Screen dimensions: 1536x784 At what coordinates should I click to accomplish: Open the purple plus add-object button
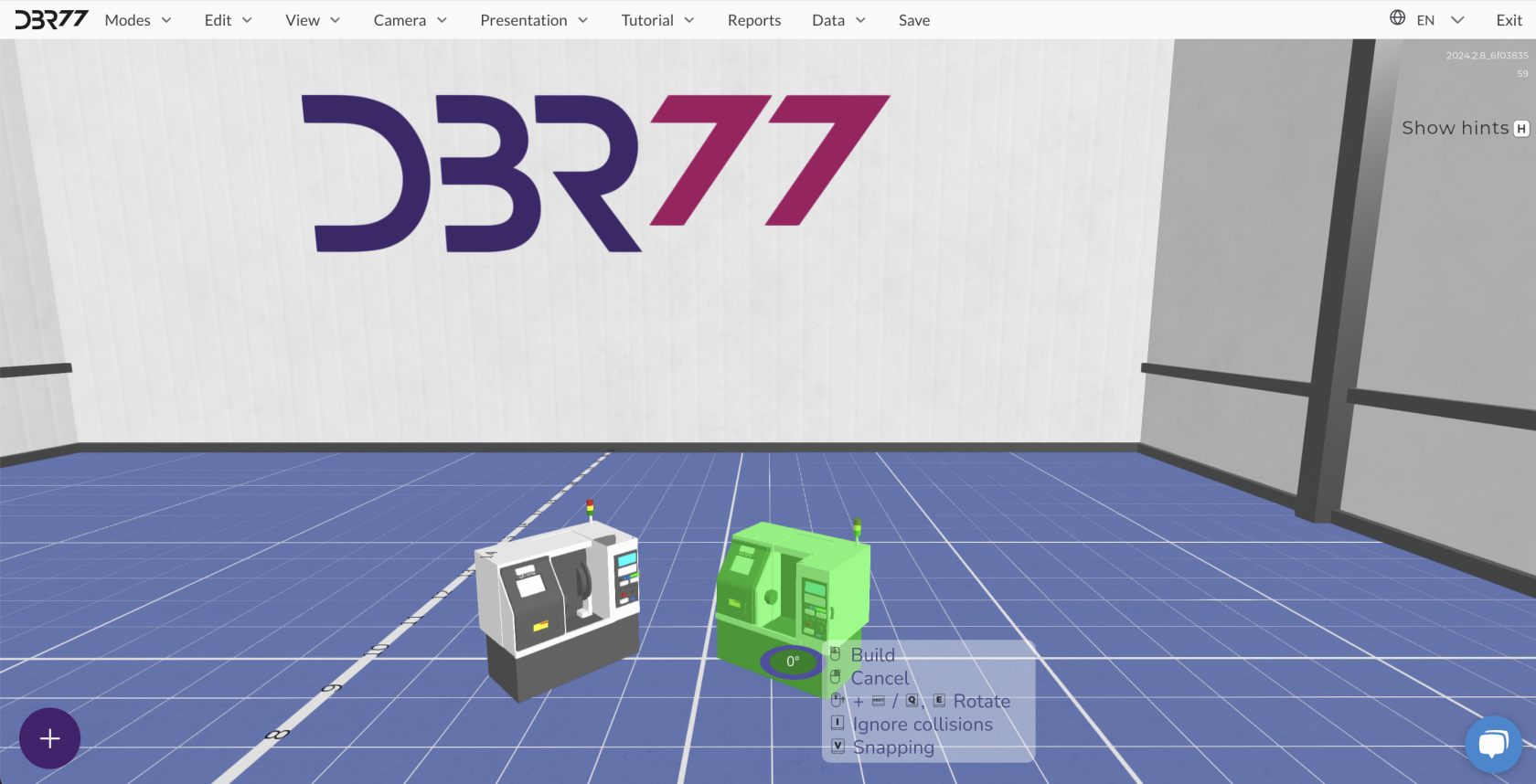(x=50, y=738)
